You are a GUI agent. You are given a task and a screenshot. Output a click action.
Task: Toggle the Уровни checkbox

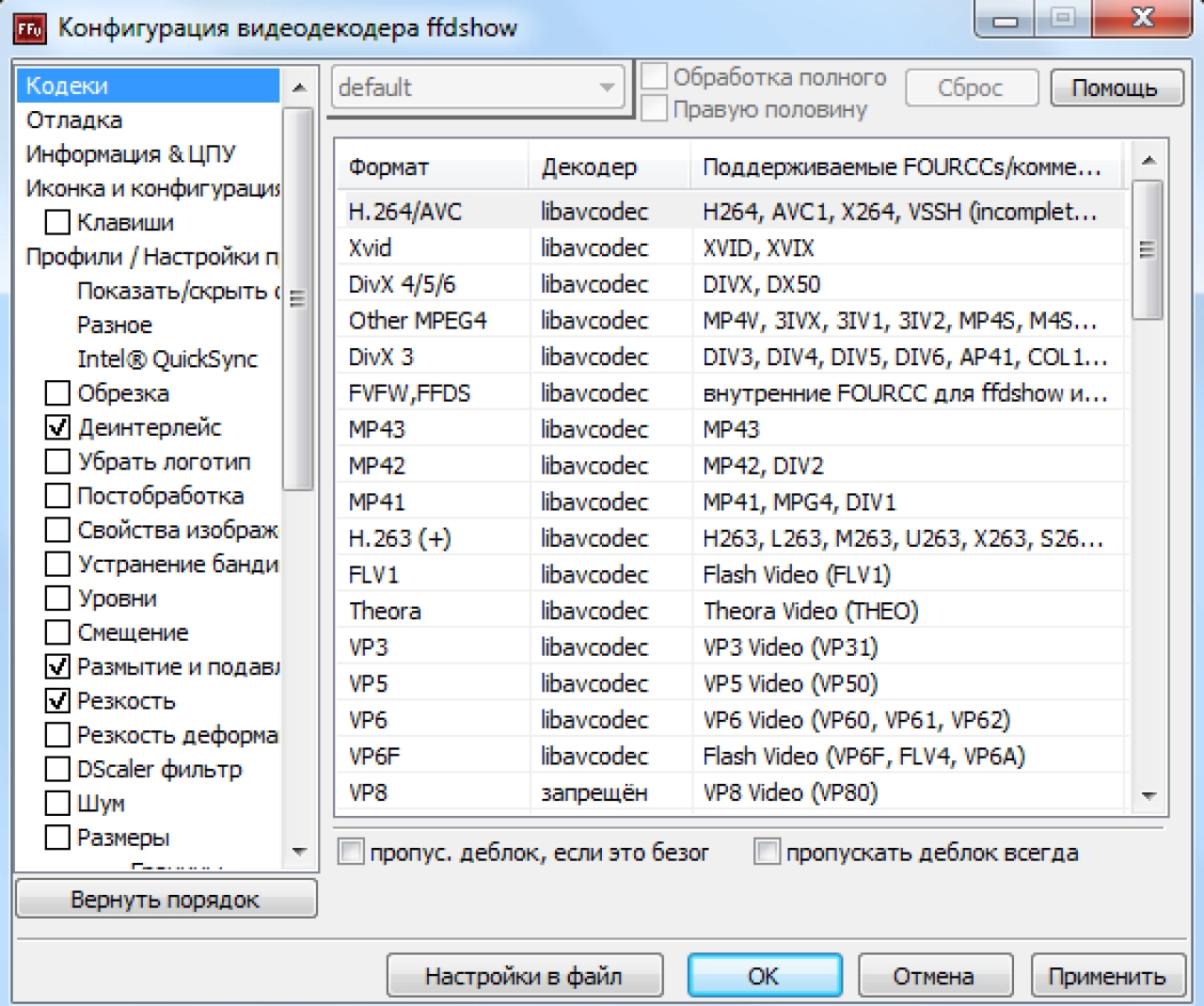click(57, 598)
